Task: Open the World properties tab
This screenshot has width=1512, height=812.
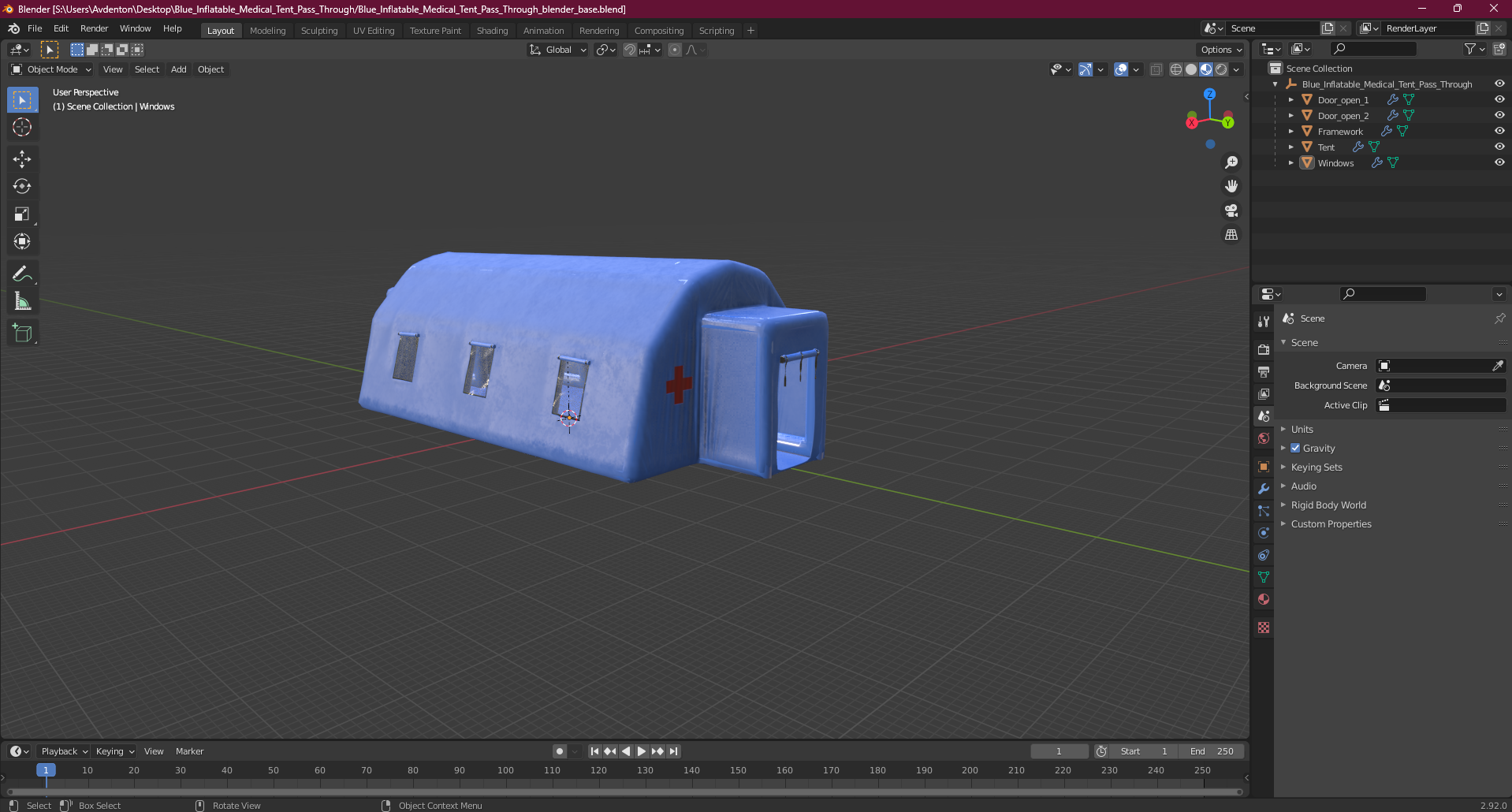Action: [x=1264, y=438]
